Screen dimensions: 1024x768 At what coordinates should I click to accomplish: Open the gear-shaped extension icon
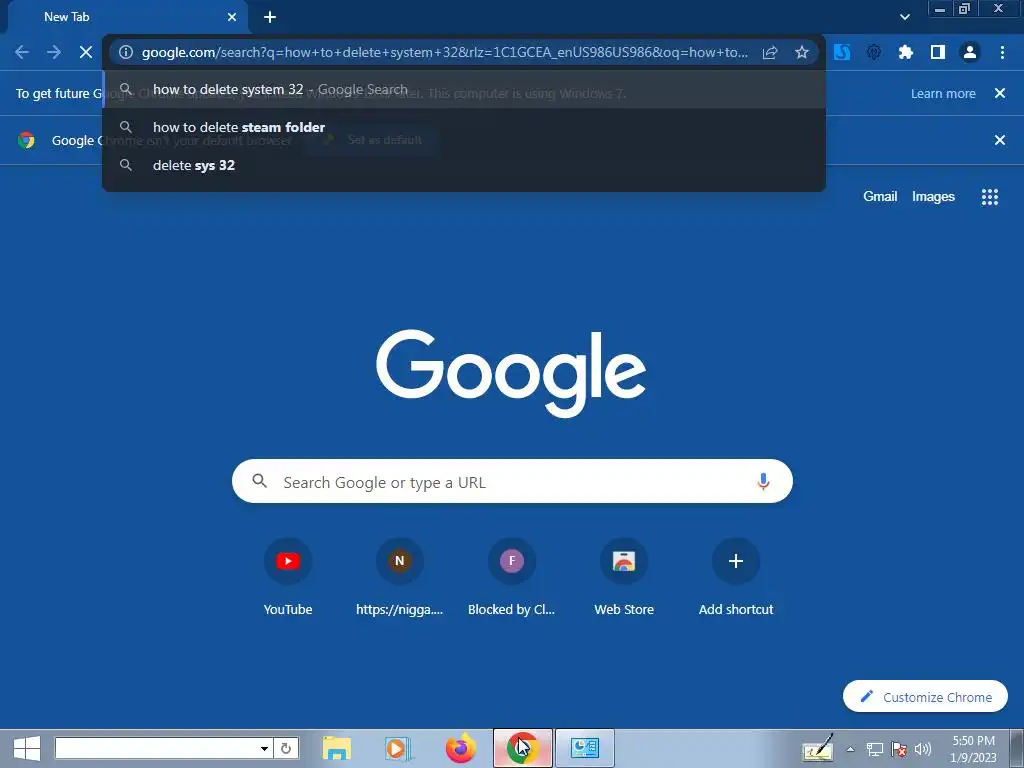pos(874,52)
